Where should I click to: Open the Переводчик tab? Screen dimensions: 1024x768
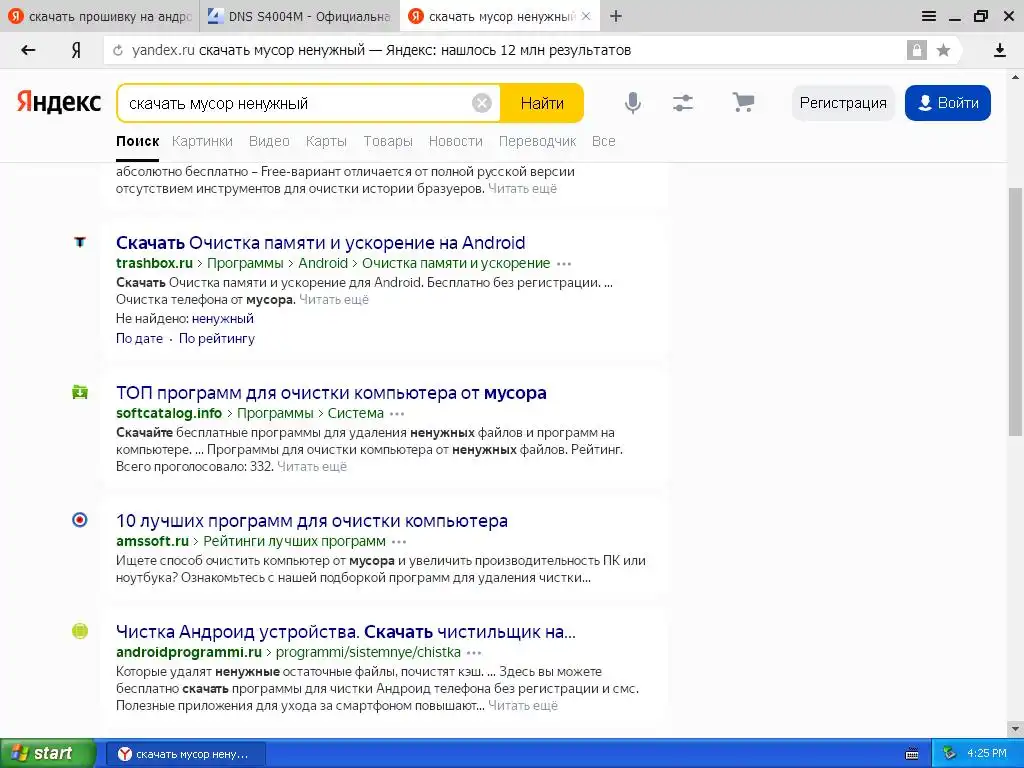[537, 141]
